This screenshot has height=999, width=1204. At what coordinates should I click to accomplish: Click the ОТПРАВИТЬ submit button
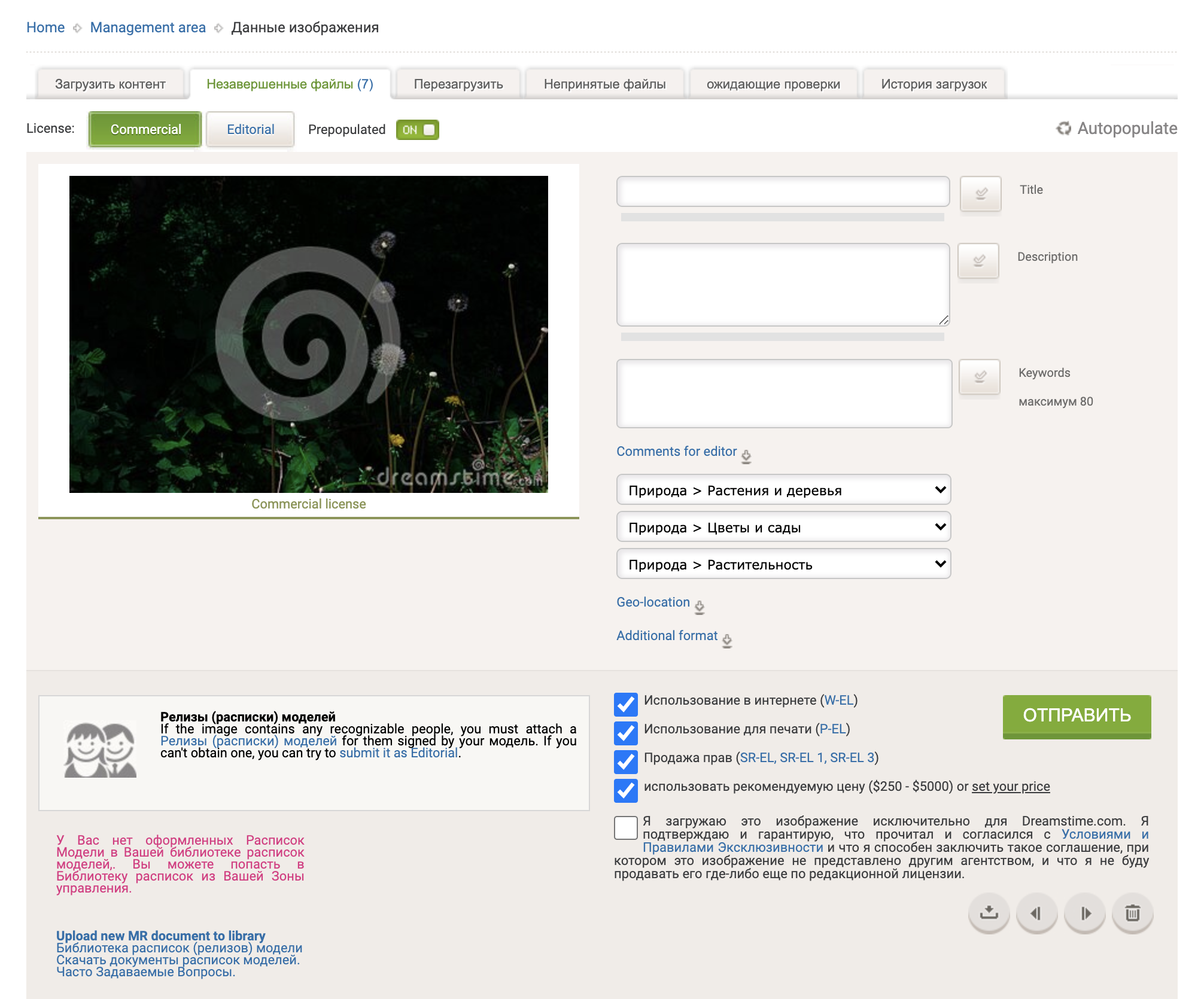(x=1076, y=715)
